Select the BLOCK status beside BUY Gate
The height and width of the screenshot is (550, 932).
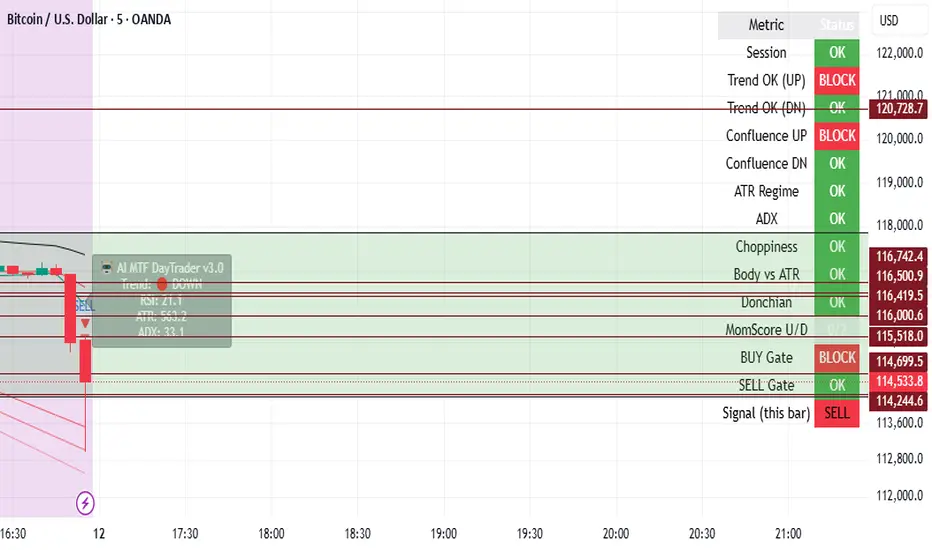pyautogui.click(x=837, y=357)
